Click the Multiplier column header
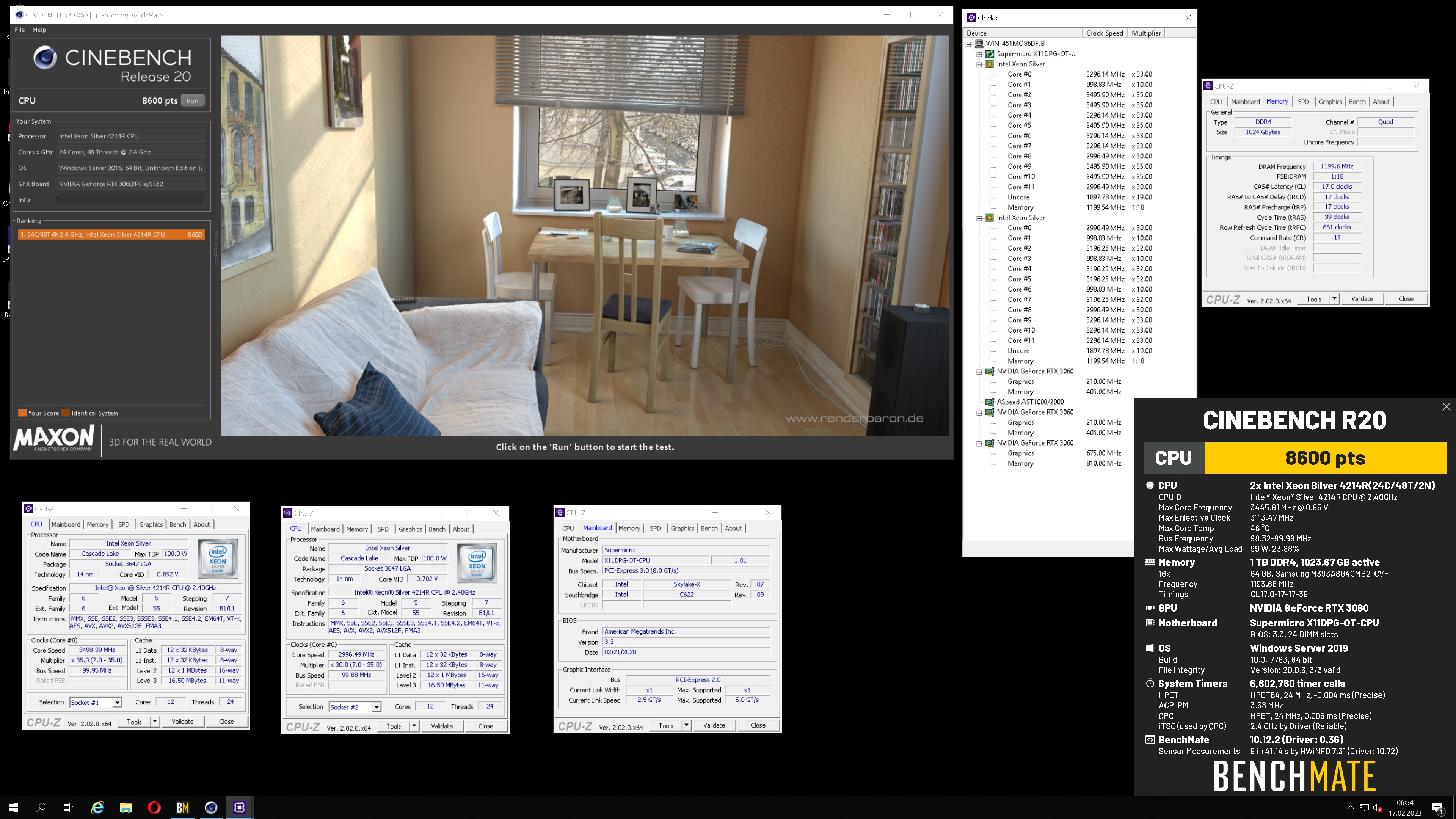 point(1146,33)
